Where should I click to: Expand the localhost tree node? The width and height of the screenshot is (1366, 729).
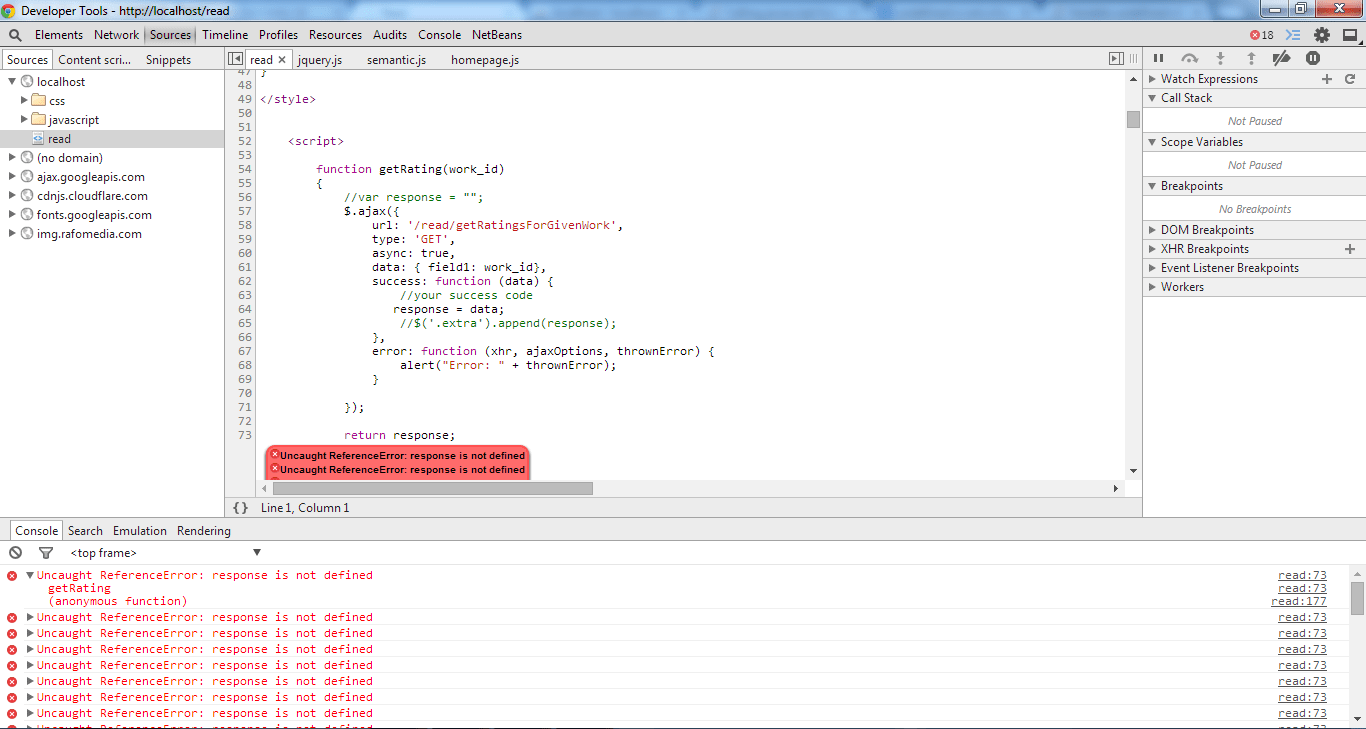point(10,81)
